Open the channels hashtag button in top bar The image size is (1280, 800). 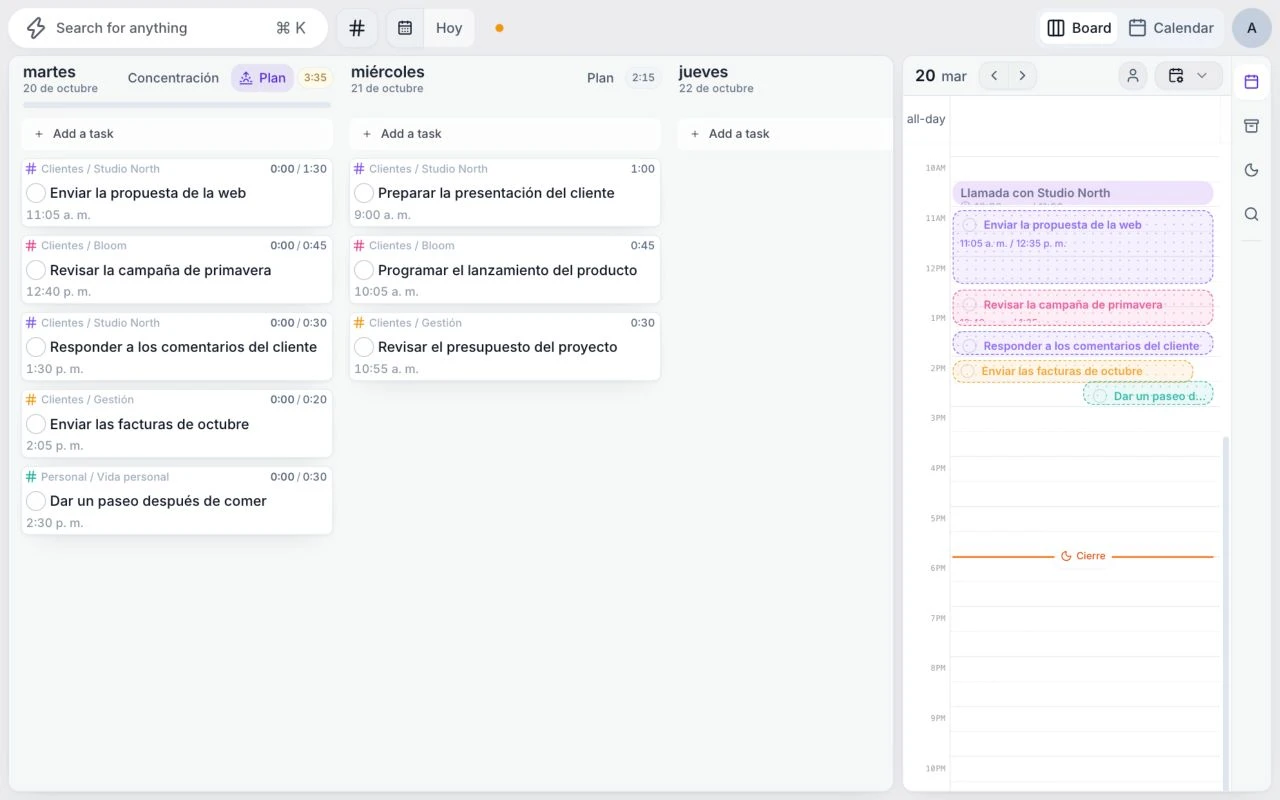point(357,28)
